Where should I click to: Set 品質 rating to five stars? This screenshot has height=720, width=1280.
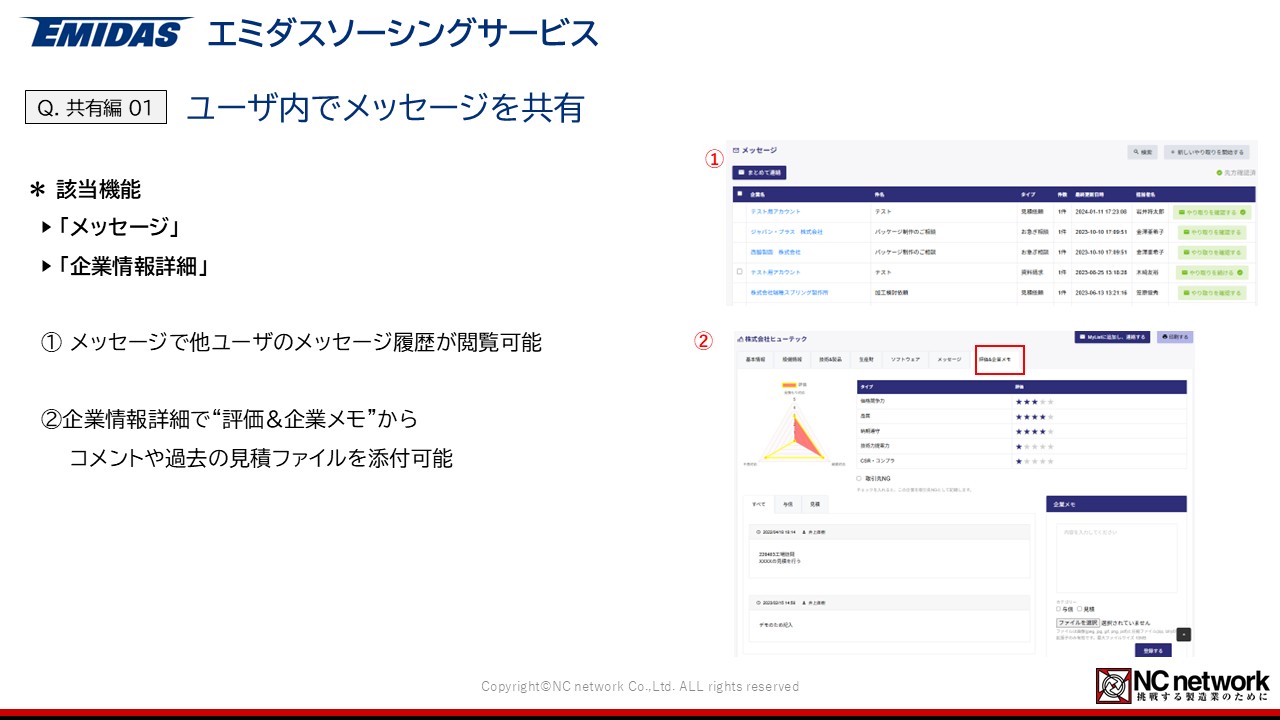coord(1050,417)
